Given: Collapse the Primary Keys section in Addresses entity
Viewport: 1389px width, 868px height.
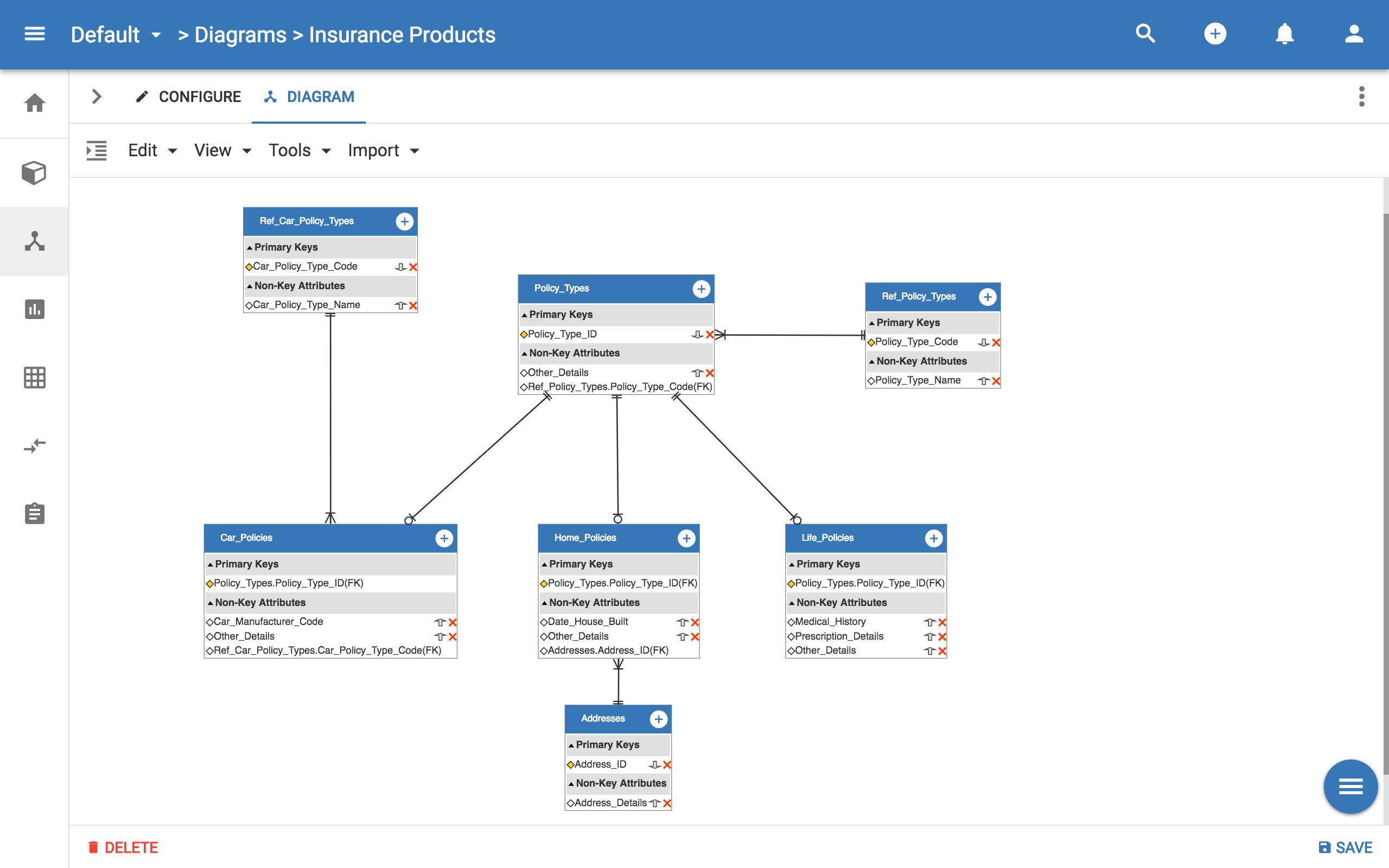Looking at the screenshot, I should pyautogui.click(x=571, y=744).
